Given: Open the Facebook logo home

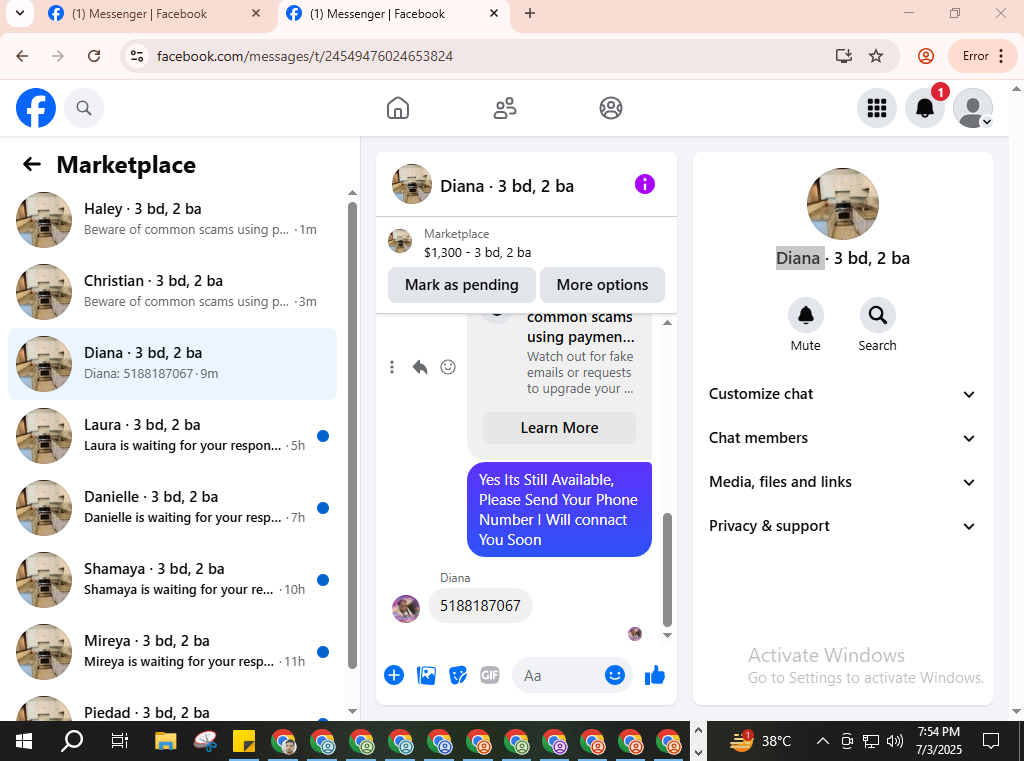Looking at the screenshot, I should [36, 108].
